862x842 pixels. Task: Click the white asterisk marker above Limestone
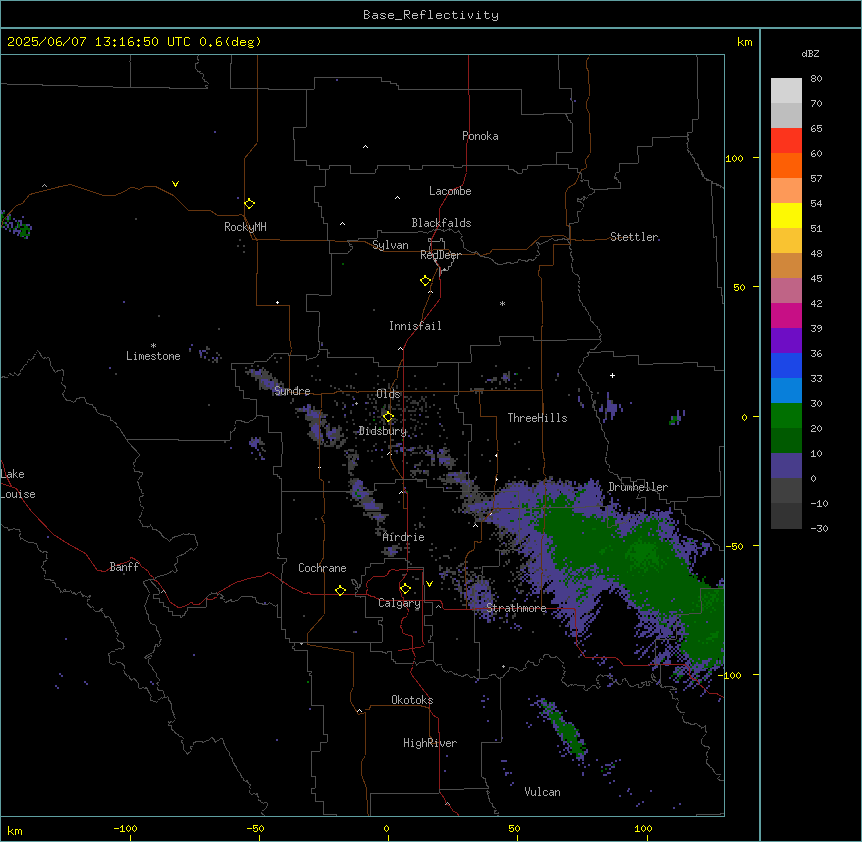click(153, 345)
